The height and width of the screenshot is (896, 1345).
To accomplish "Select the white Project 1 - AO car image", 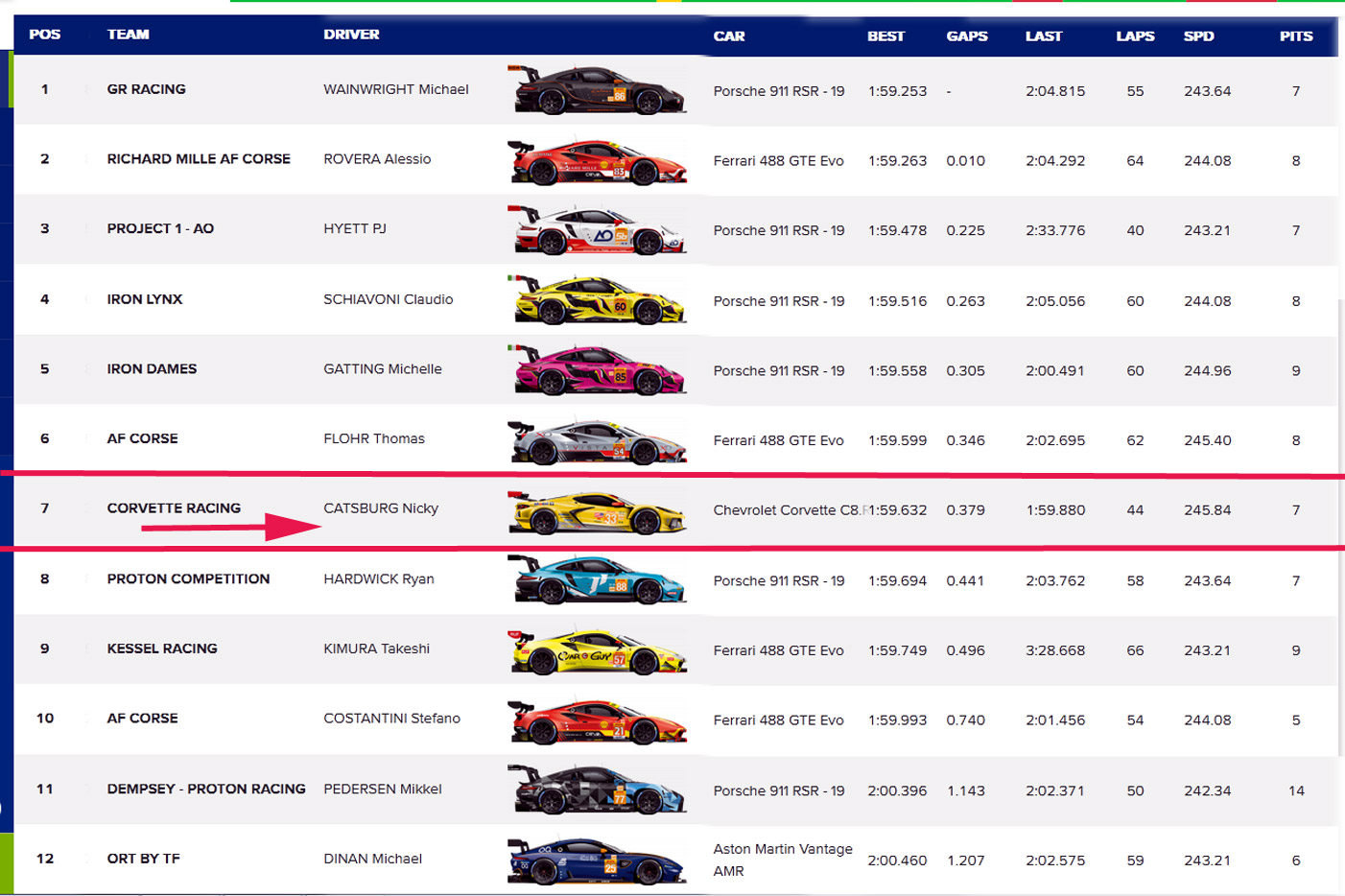I will [x=599, y=230].
